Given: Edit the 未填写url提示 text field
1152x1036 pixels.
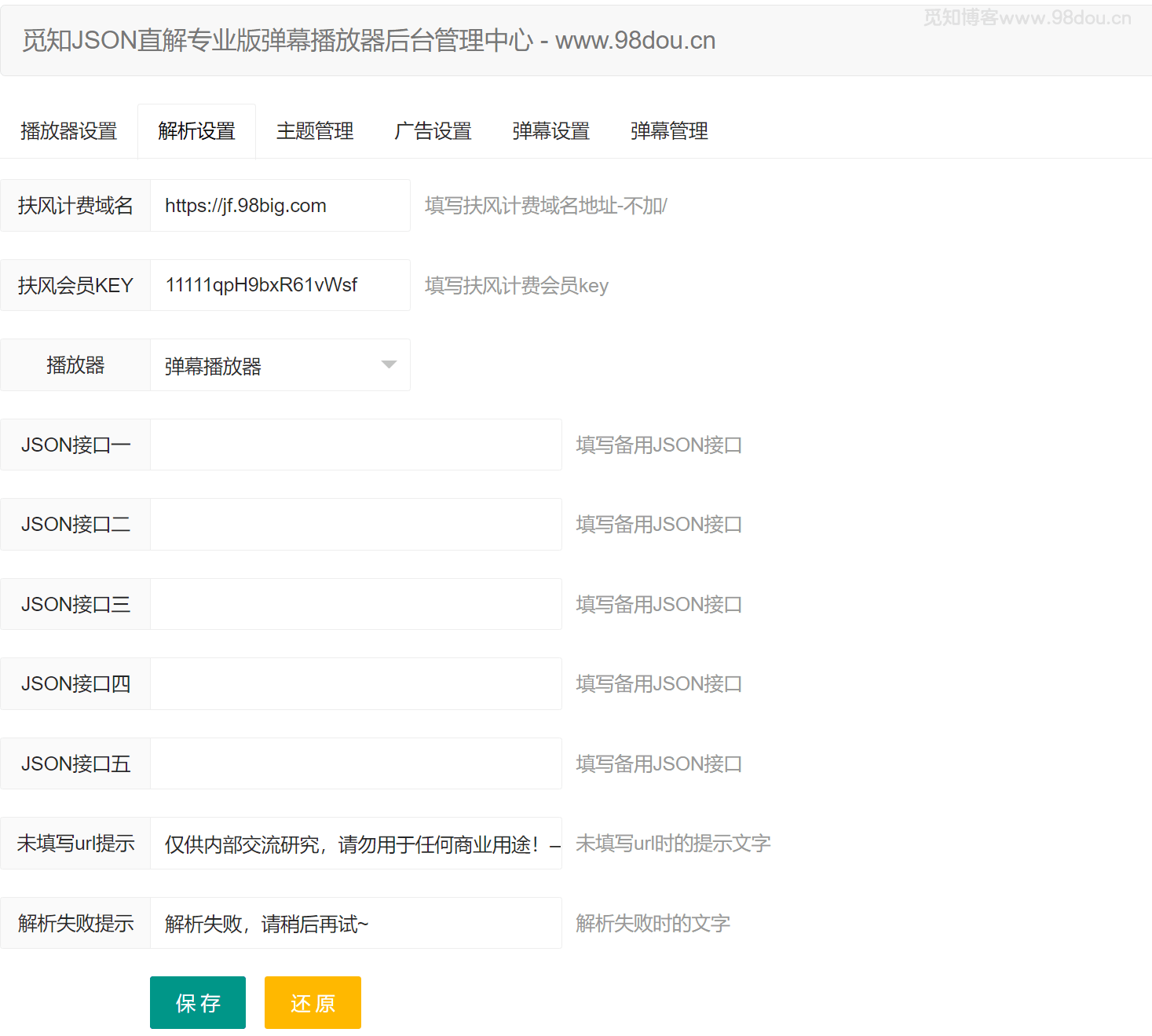Looking at the screenshot, I should click(356, 844).
